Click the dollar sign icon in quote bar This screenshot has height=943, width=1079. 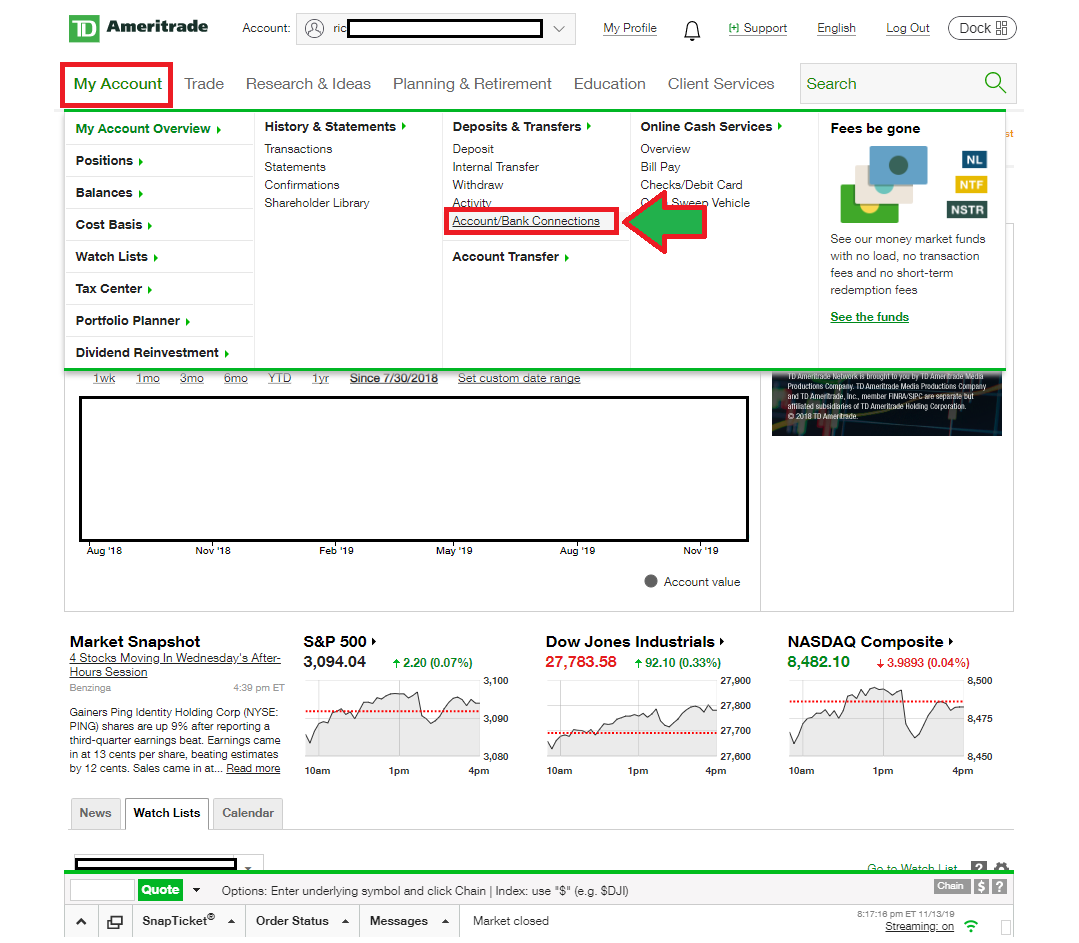click(x=981, y=886)
